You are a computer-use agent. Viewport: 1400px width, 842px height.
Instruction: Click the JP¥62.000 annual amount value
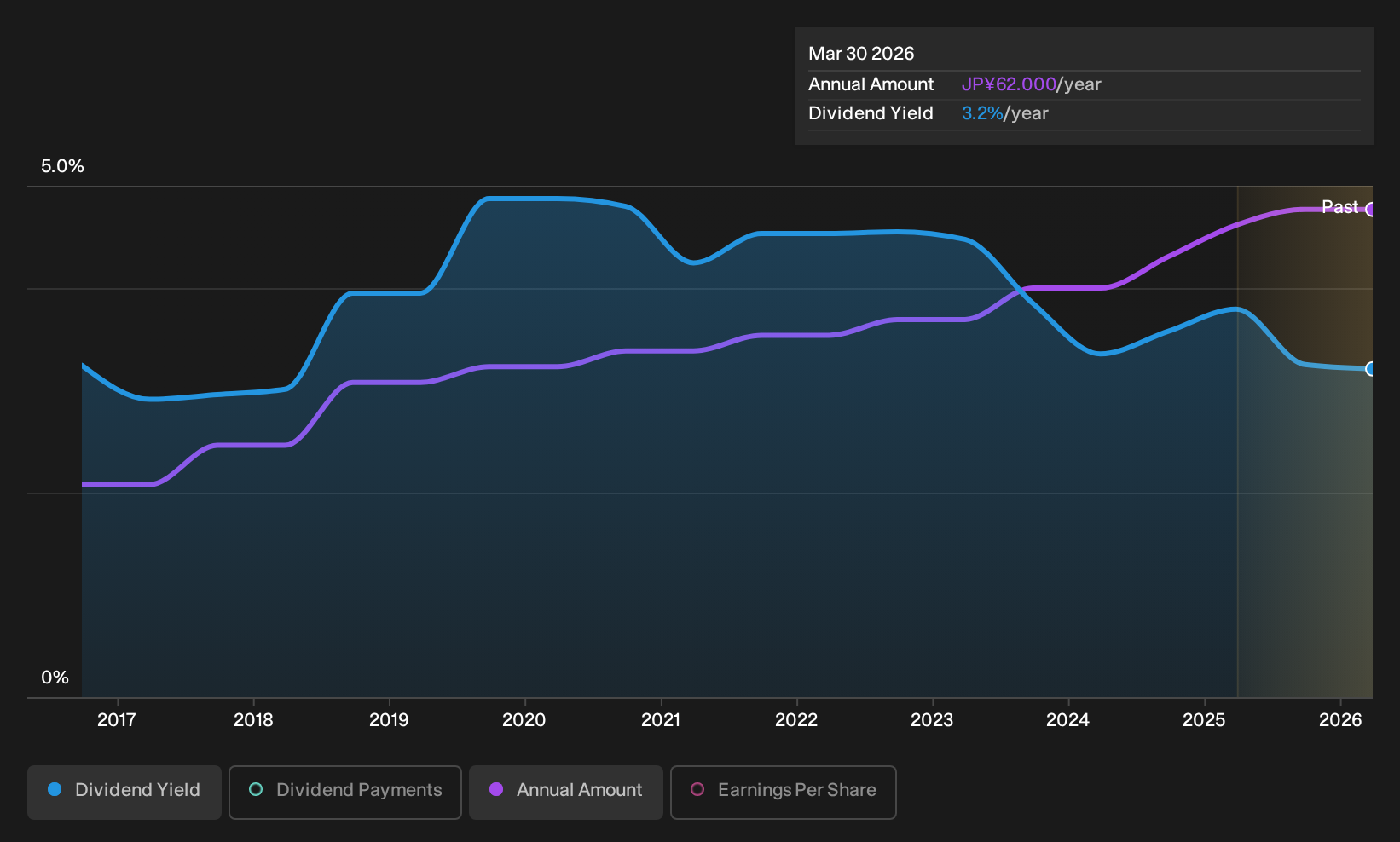point(1009,84)
